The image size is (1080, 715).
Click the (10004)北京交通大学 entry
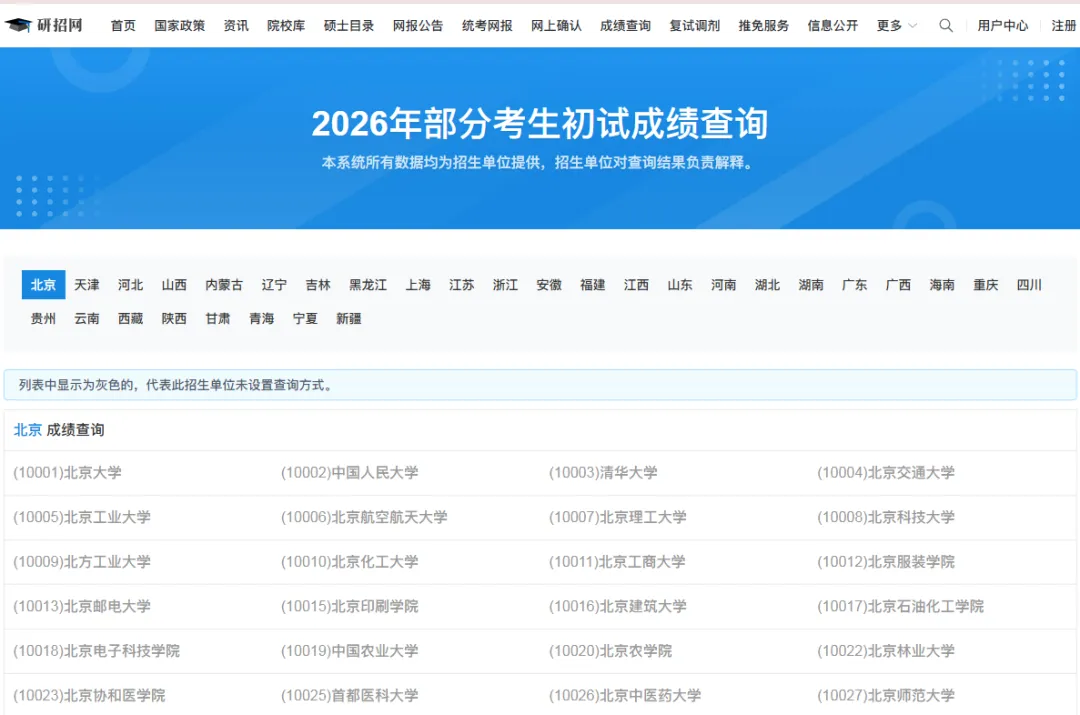(886, 473)
